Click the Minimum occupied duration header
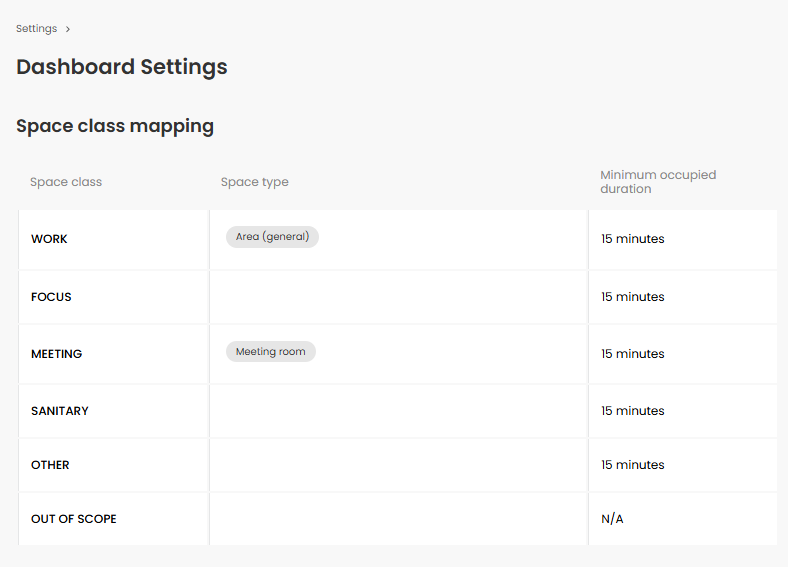Image resolution: width=788 pixels, height=567 pixels. tap(658, 182)
